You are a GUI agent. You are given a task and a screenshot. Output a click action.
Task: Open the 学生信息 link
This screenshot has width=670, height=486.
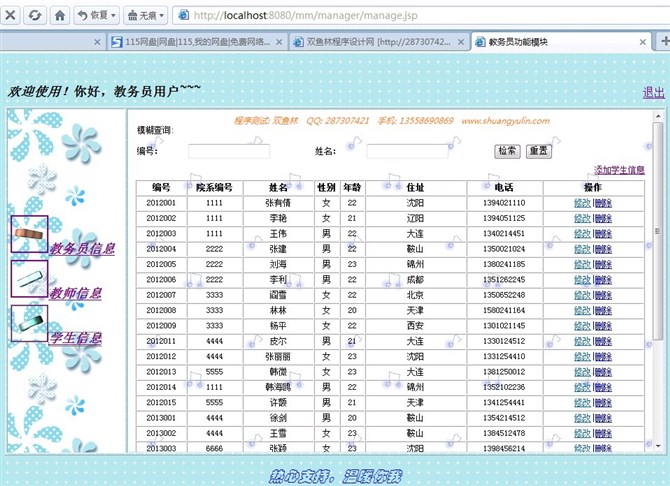[x=76, y=338]
